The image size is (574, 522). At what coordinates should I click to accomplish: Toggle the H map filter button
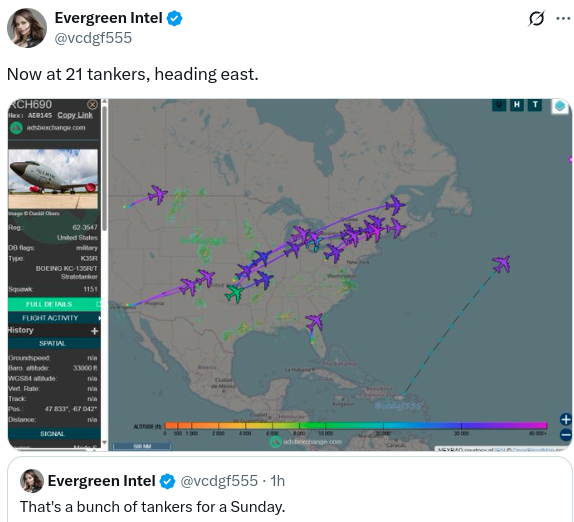pyautogui.click(x=517, y=105)
